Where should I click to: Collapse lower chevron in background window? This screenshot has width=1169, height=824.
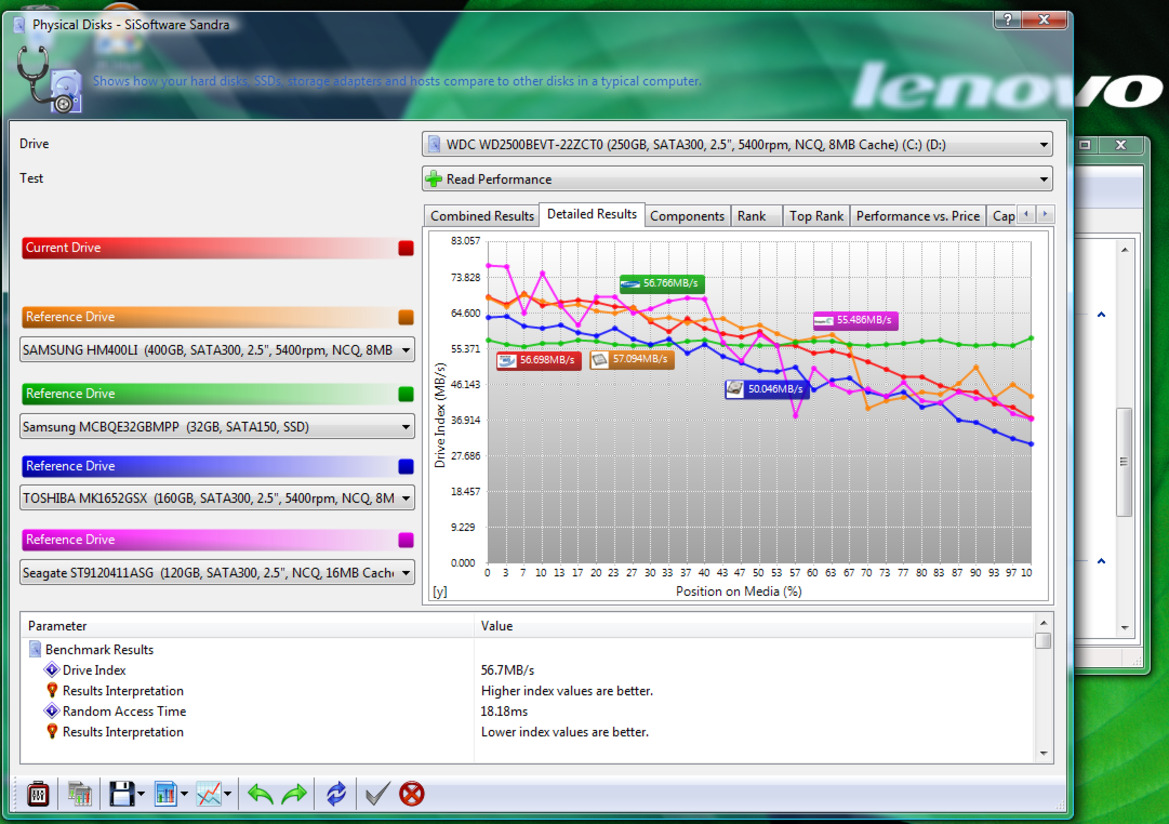pyautogui.click(x=1101, y=561)
